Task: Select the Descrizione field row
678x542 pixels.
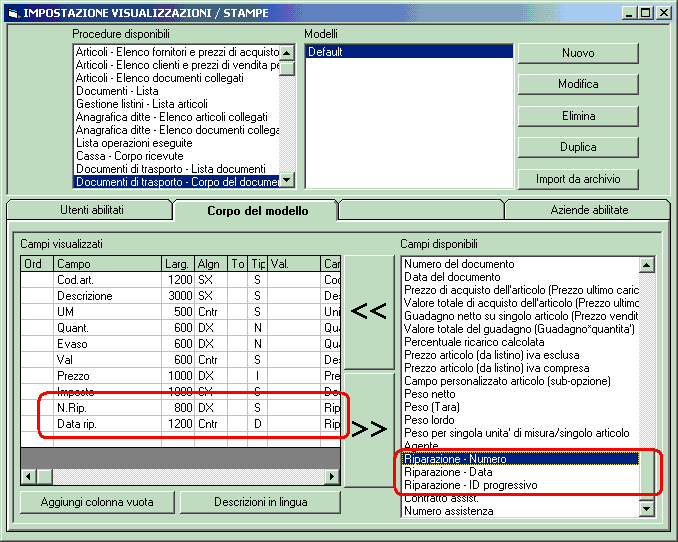Action: [x=181, y=296]
